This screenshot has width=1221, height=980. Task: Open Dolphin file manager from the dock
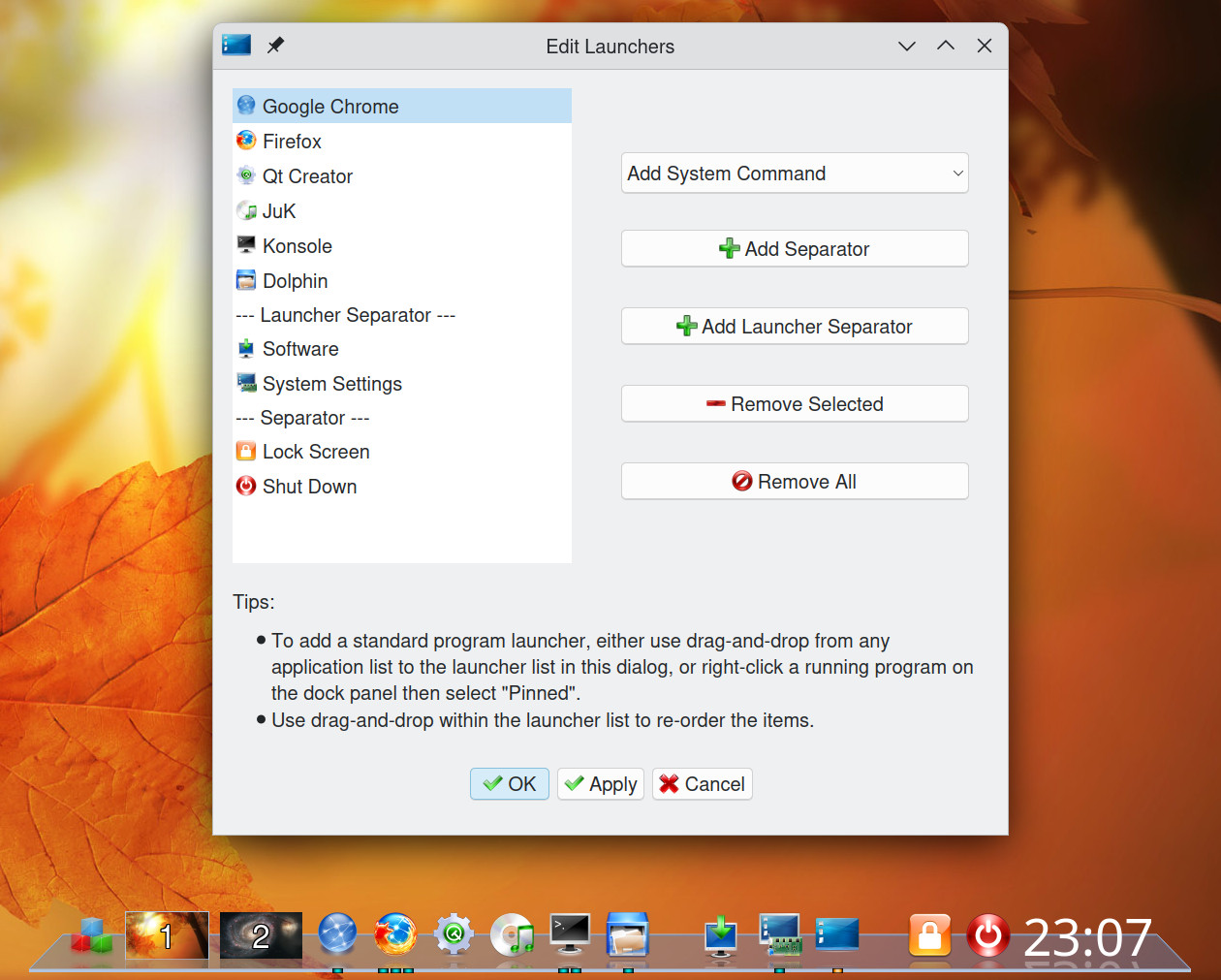(x=627, y=935)
